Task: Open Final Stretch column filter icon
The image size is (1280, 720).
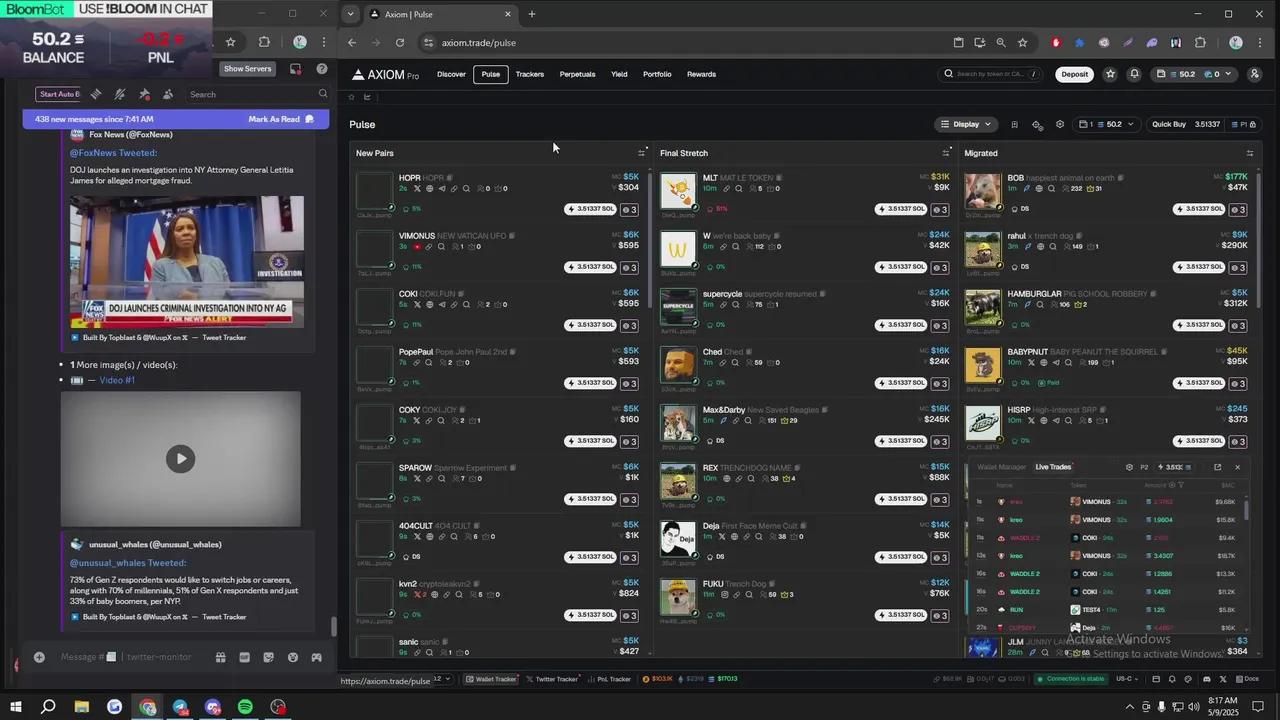Action: pyautogui.click(x=946, y=153)
